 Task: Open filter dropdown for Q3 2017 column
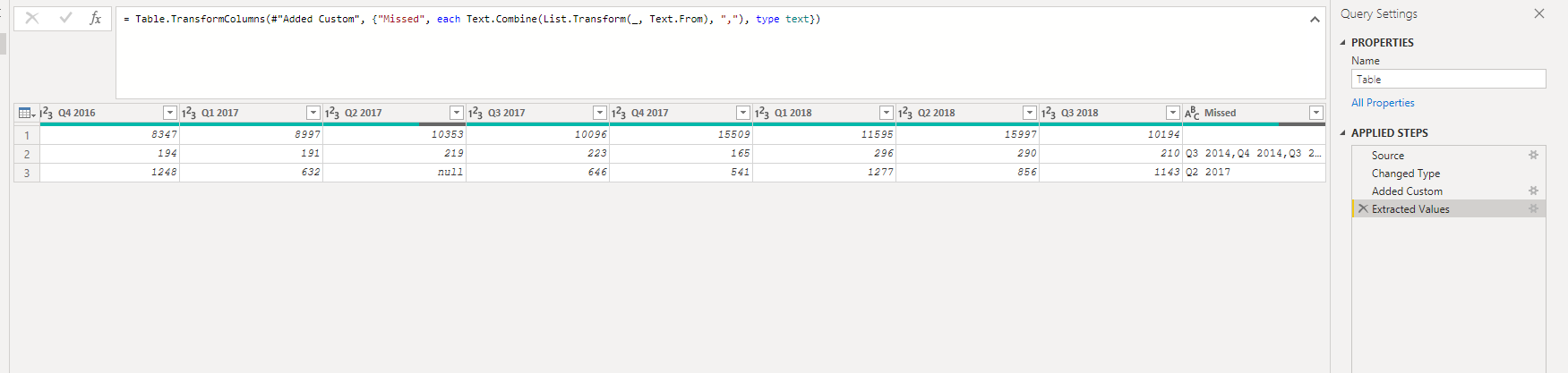[600, 113]
